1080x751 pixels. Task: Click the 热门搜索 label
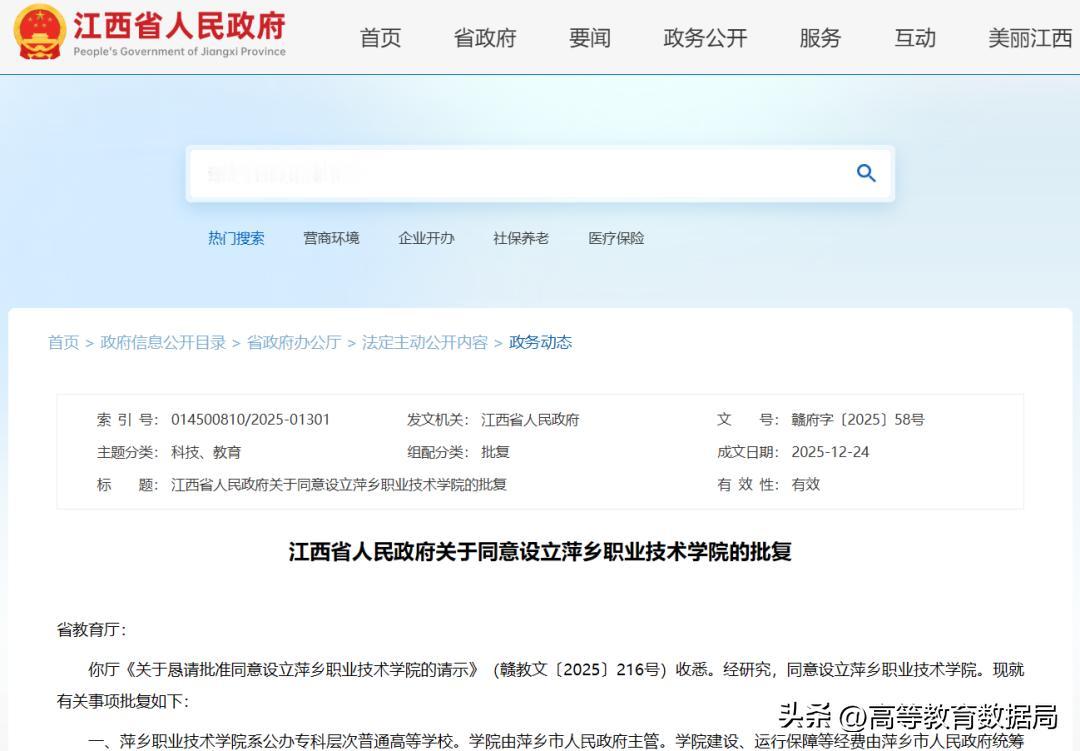236,238
